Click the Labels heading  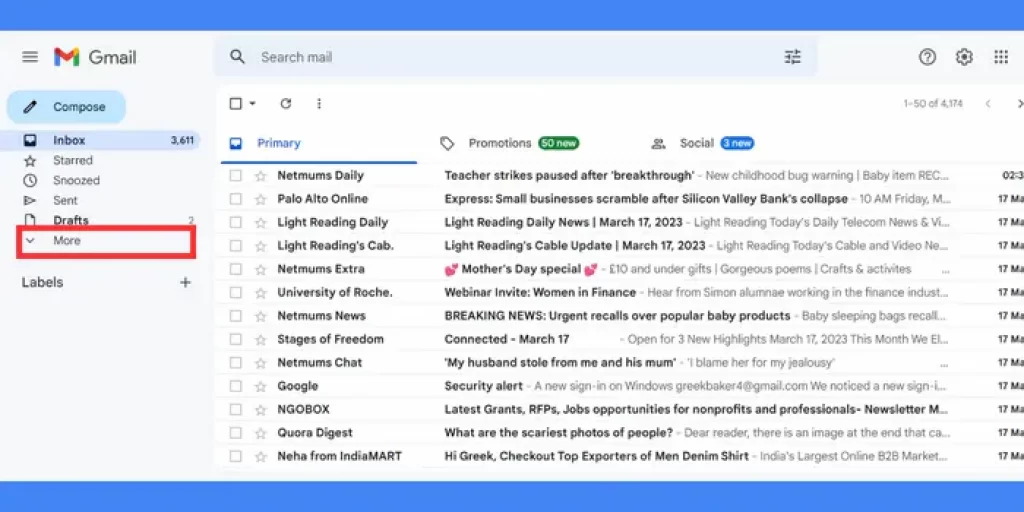pos(42,282)
